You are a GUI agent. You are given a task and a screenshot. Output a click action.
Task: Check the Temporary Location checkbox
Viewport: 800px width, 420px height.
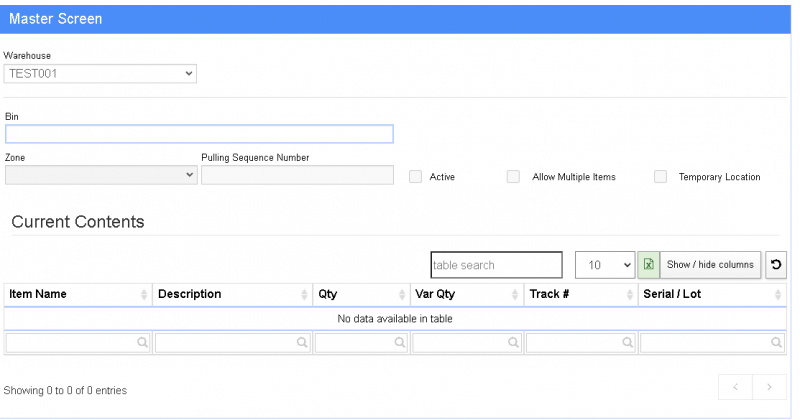pos(660,177)
